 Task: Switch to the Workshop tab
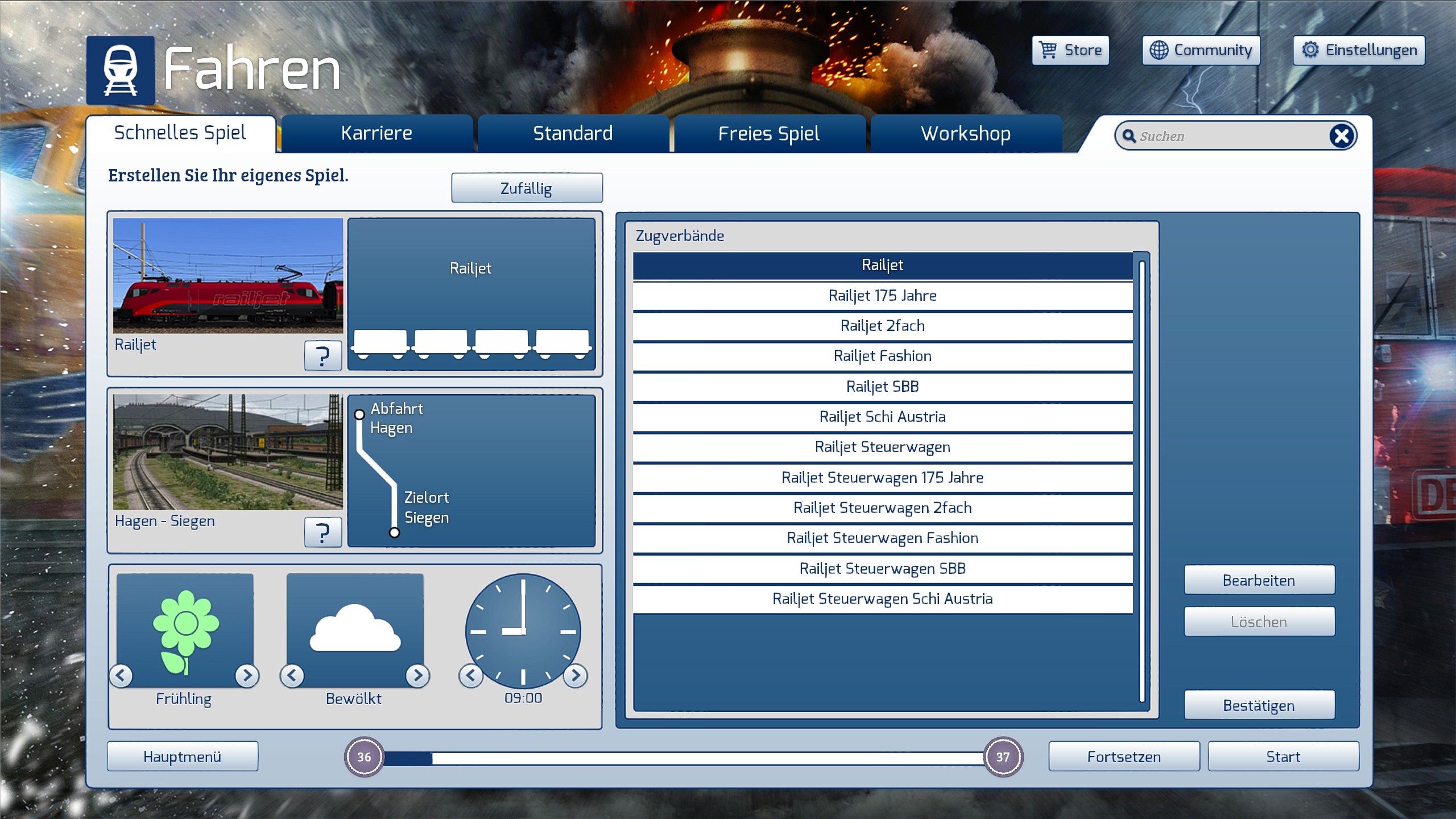[x=966, y=134]
